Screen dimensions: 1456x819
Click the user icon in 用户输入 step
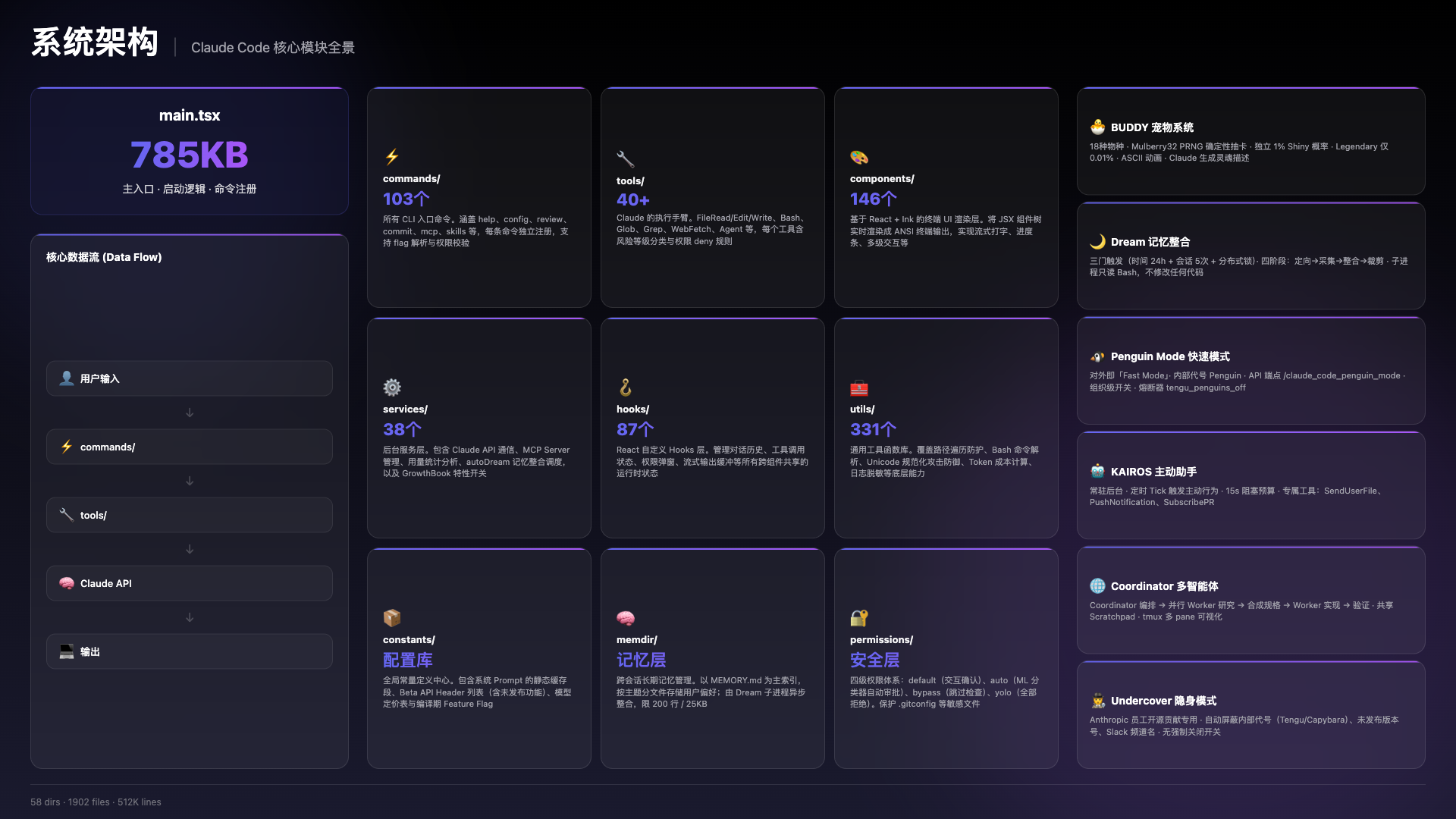tap(67, 378)
